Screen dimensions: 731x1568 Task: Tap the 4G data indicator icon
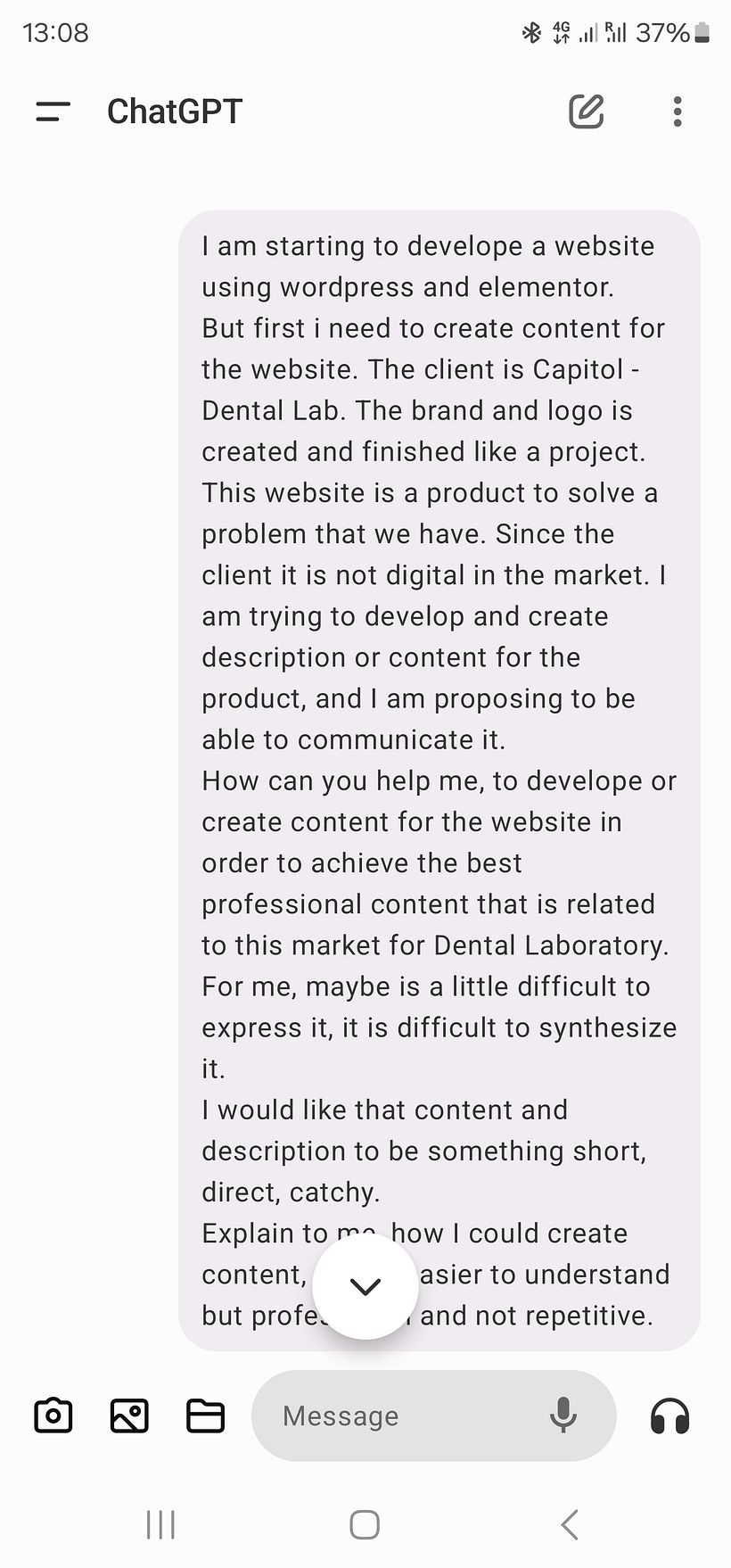pos(561,33)
